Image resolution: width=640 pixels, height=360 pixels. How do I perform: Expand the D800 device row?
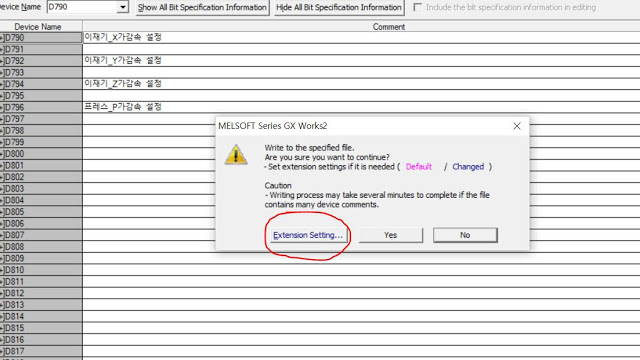tap(2, 154)
